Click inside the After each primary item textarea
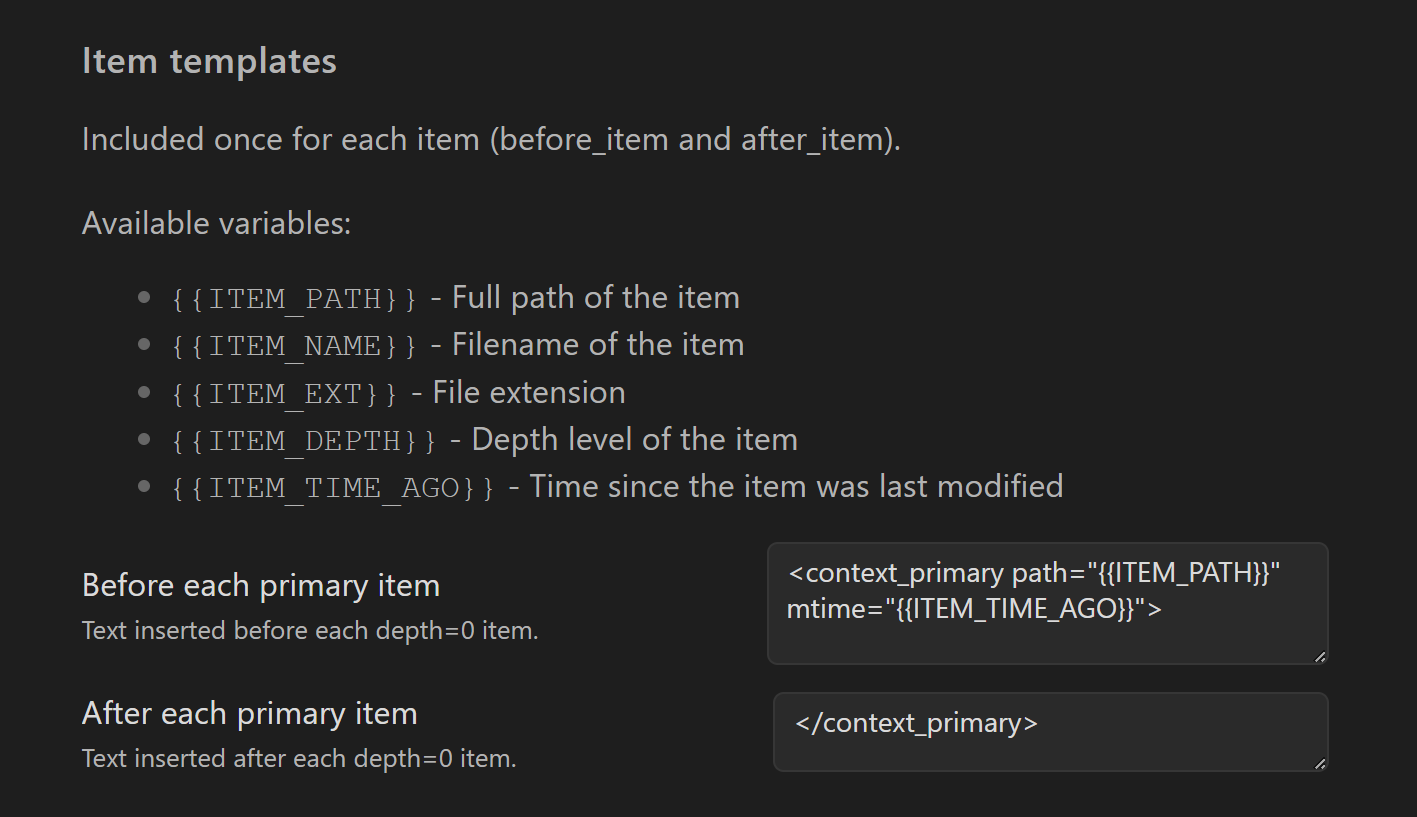Screen dimensions: 1417x817 pos(1050,732)
